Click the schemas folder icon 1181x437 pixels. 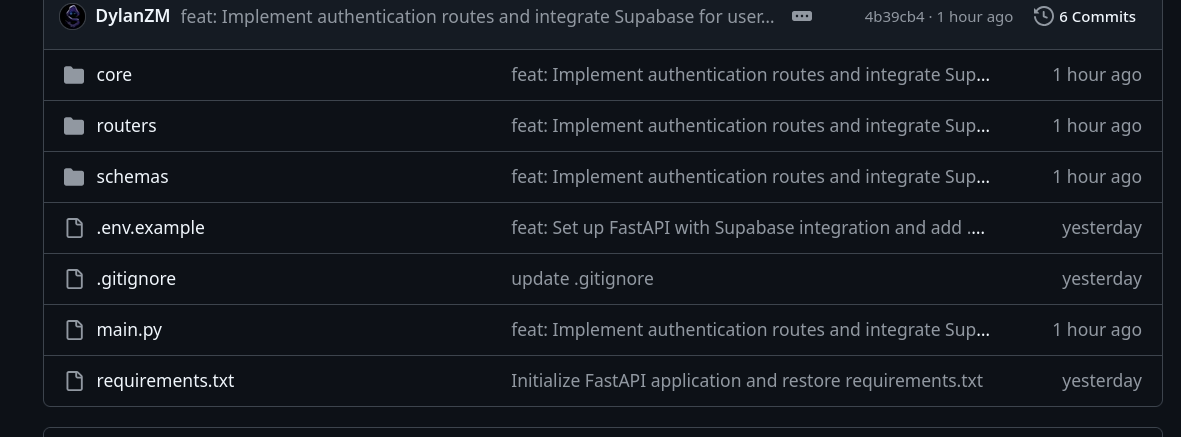click(74, 177)
